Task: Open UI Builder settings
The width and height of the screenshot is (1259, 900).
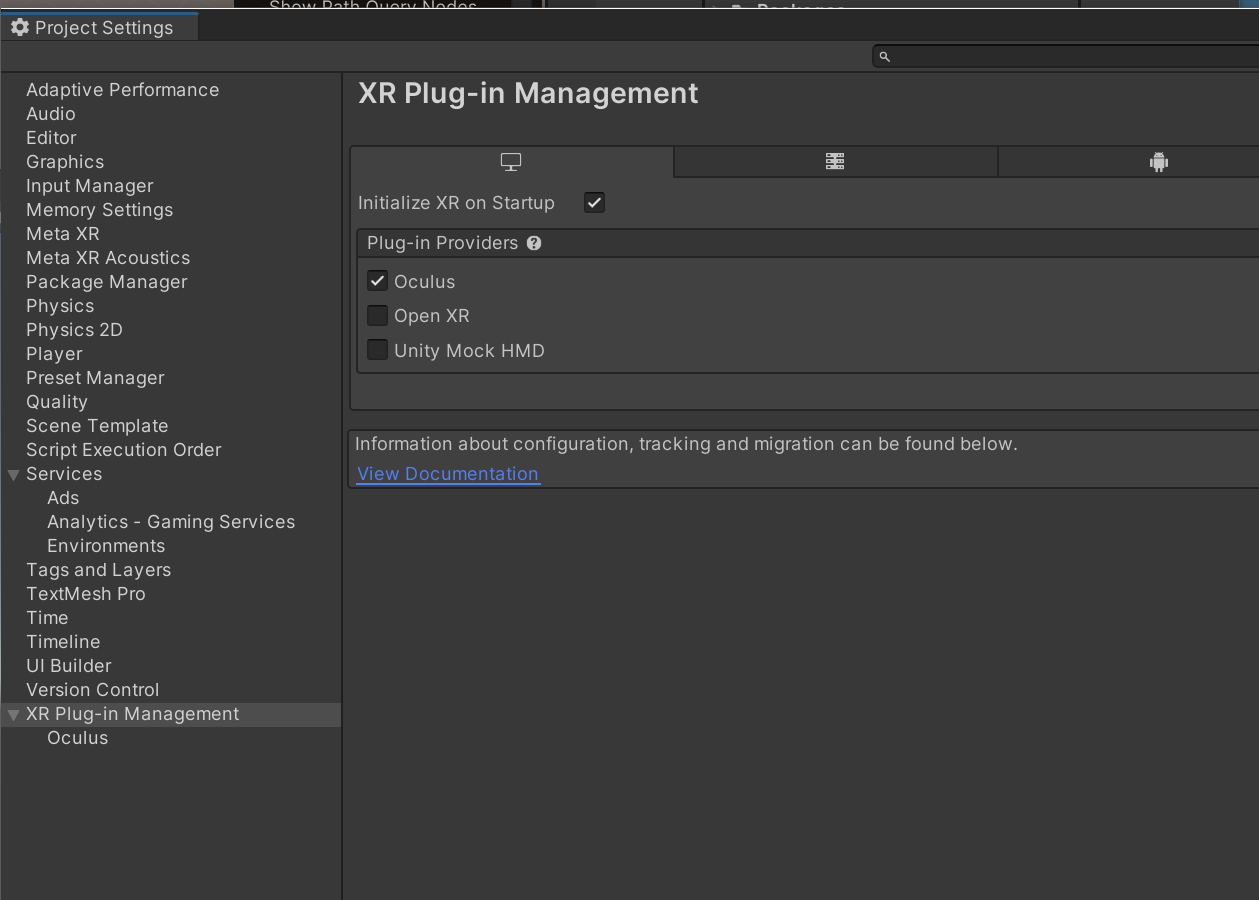Action: click(69, 666)
